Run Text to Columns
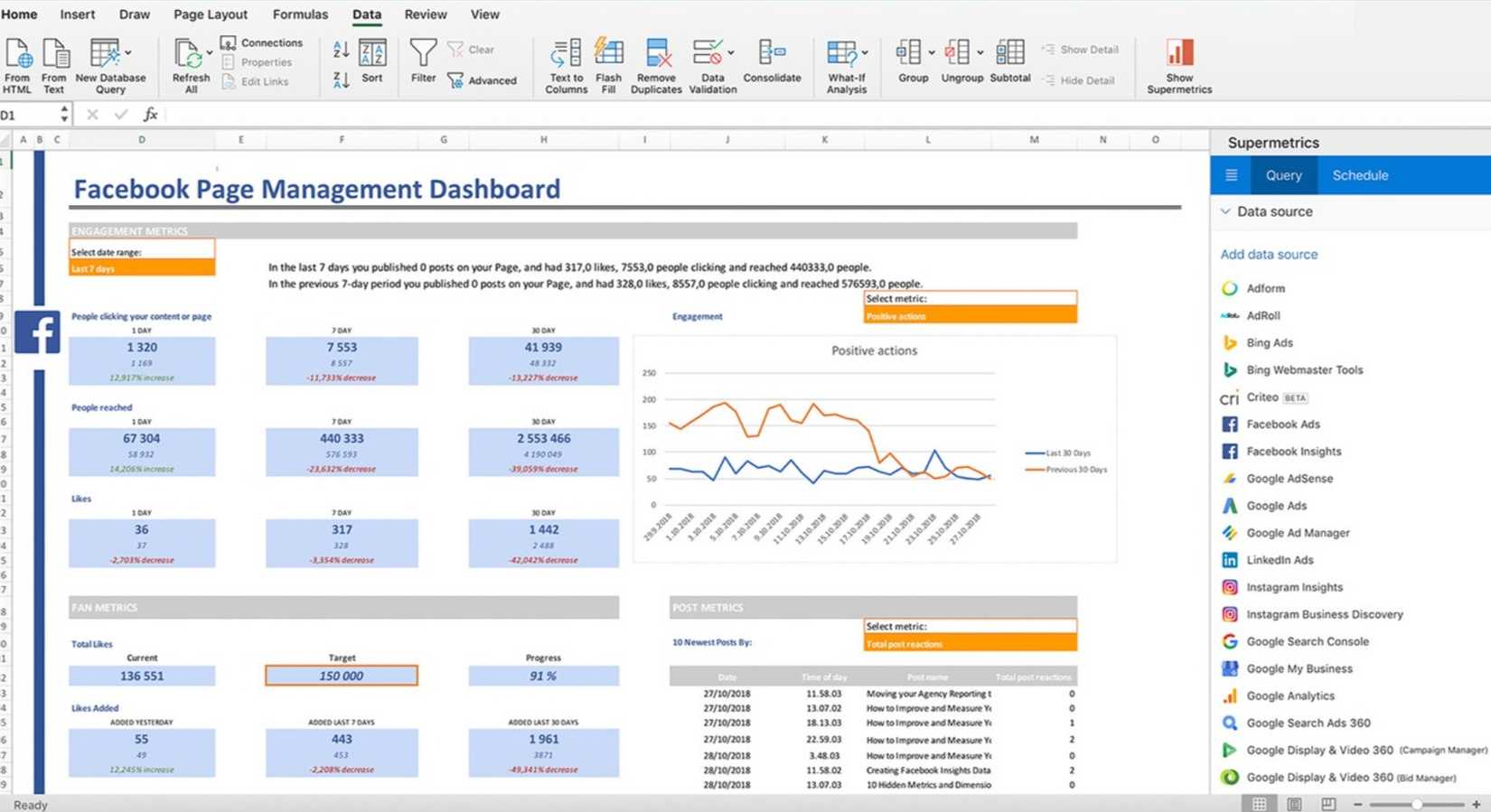The height and width of the screenshot is (812, 1491). [x=566, y=66]
